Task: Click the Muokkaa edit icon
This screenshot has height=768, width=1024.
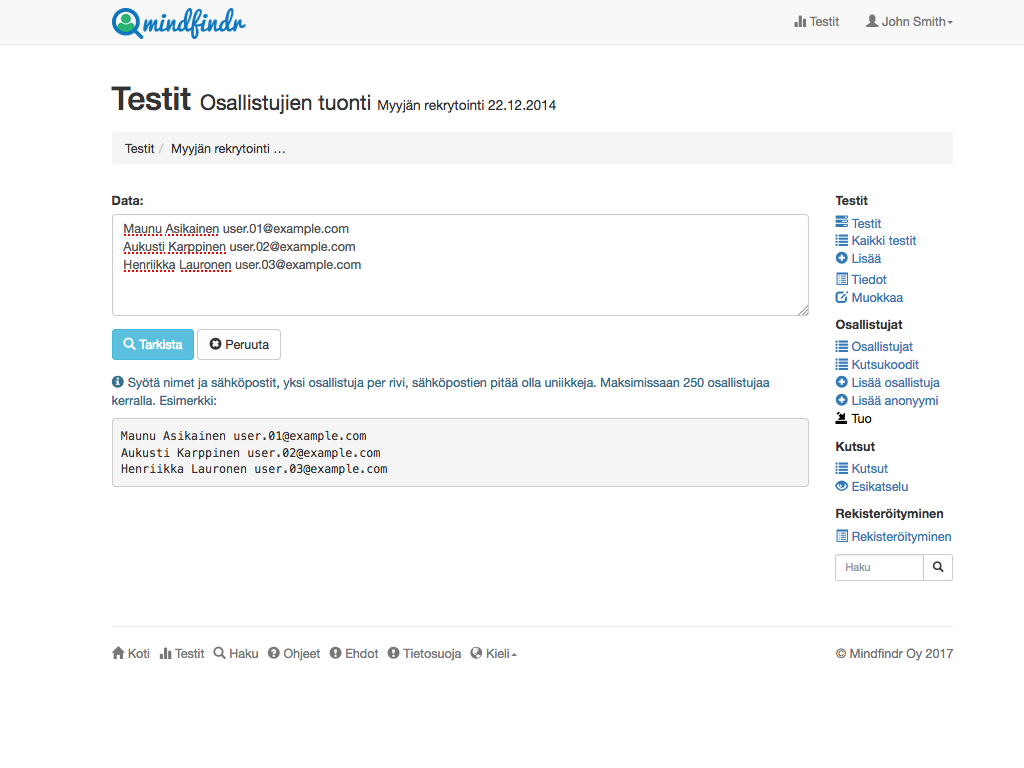Action: (842, 297)
